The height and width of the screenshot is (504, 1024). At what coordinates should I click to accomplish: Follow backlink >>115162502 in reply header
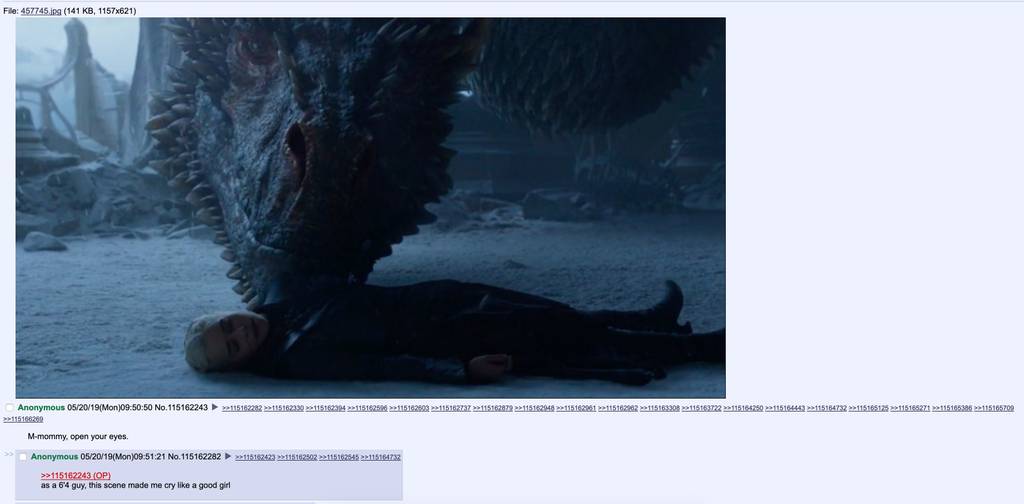(x=297, y=457)
